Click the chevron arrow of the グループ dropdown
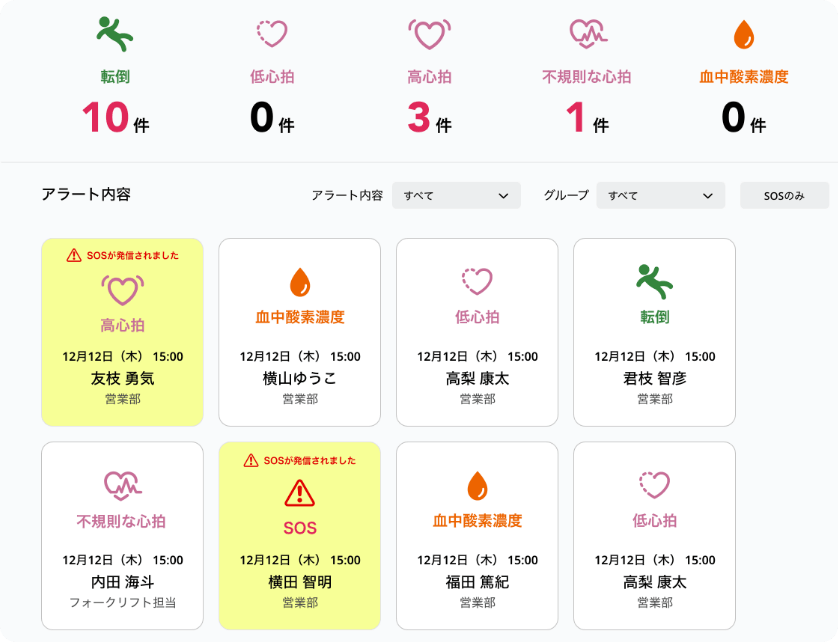The height and width of the screenshot is (642, 838). pyautogui.click(x=708, y=196)
